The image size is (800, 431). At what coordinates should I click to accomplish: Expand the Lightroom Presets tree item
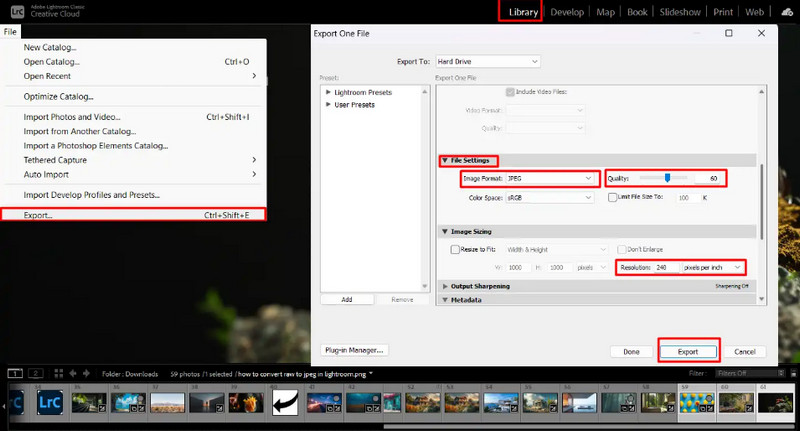(x=328, y=92)
